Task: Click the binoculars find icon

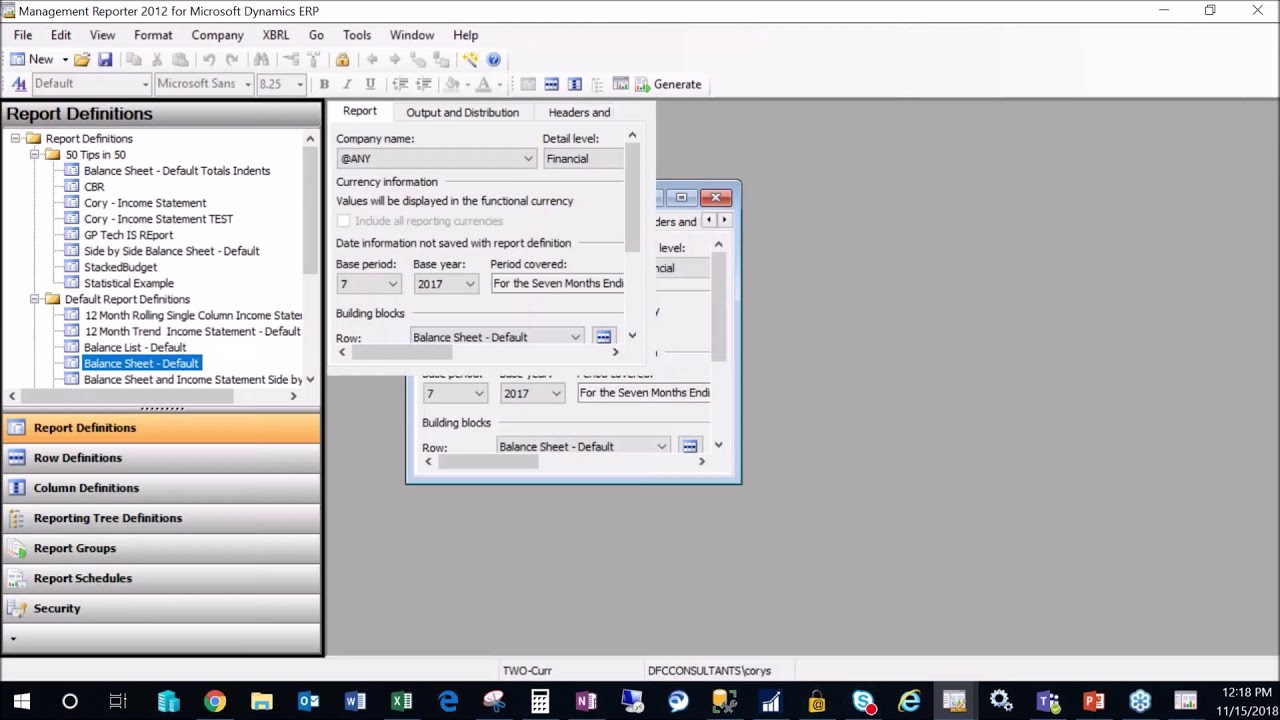Action: click(261, 60)
